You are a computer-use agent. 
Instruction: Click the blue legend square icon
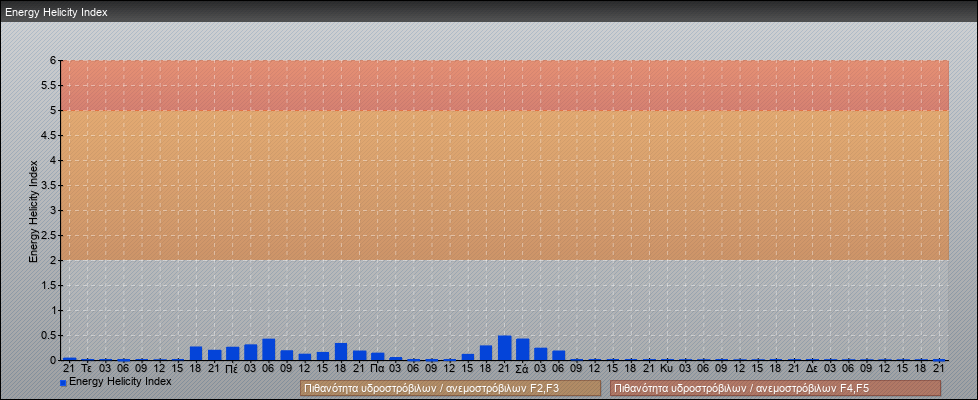pos(63,383)
